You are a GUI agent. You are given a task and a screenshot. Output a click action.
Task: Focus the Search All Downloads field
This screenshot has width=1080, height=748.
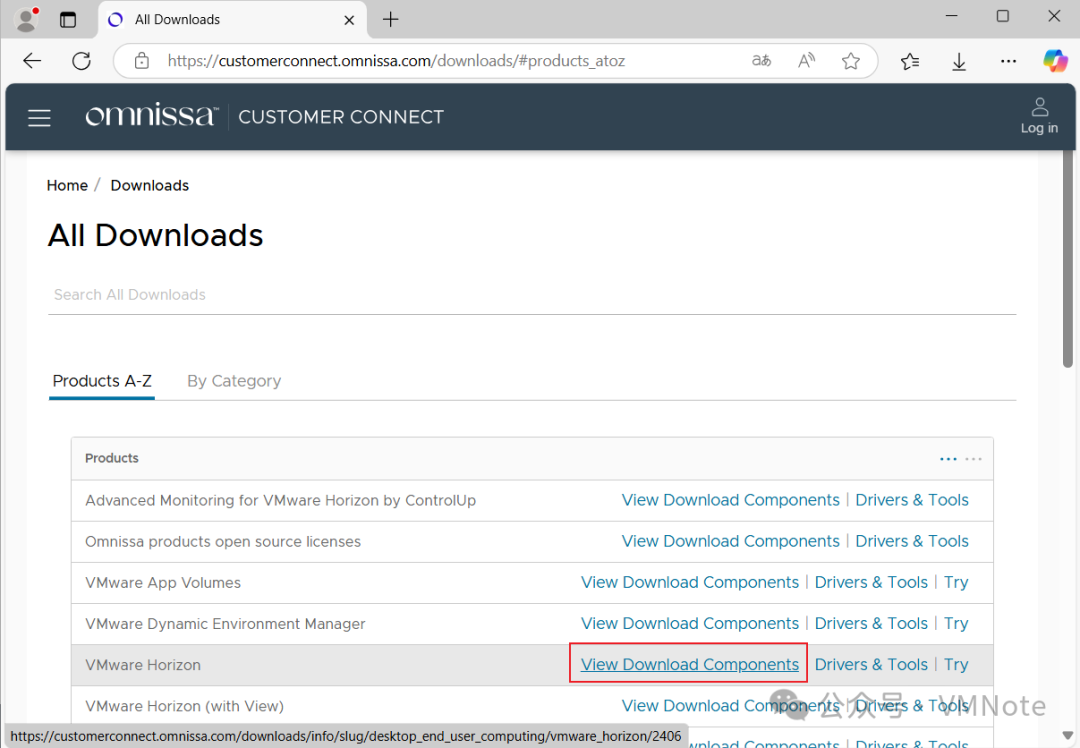(x=532, y=295)
